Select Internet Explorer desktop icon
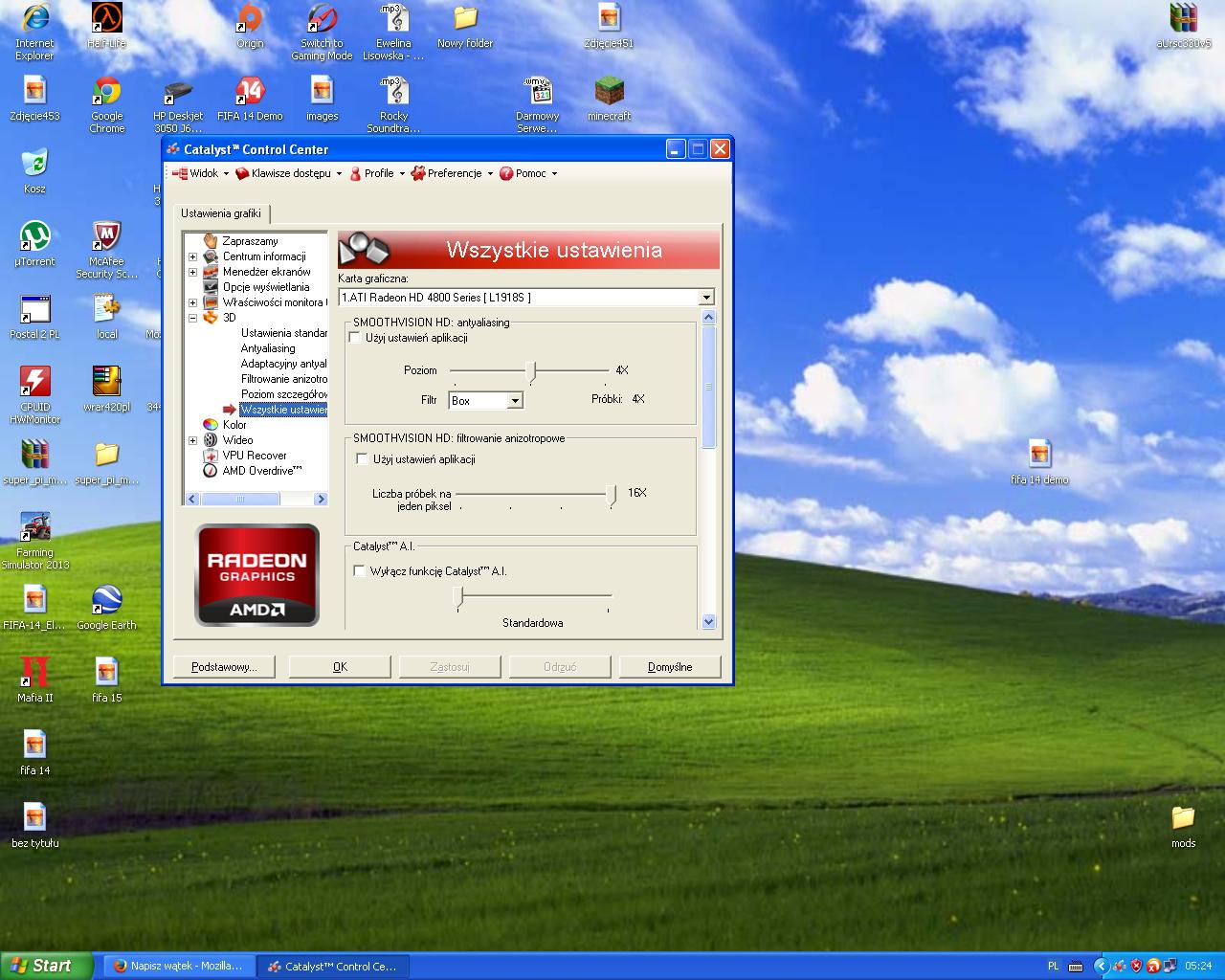Image resolution: width=1225 pixels, height=980 pixels. coord(34,33)
